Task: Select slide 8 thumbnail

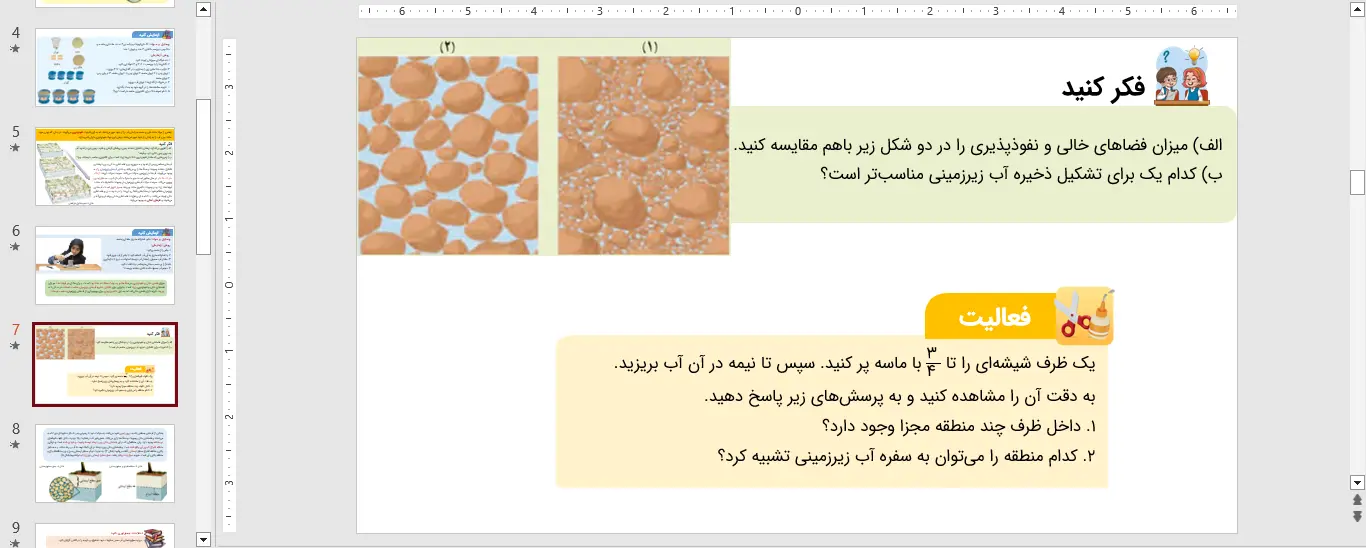Action: click(105, 463)
